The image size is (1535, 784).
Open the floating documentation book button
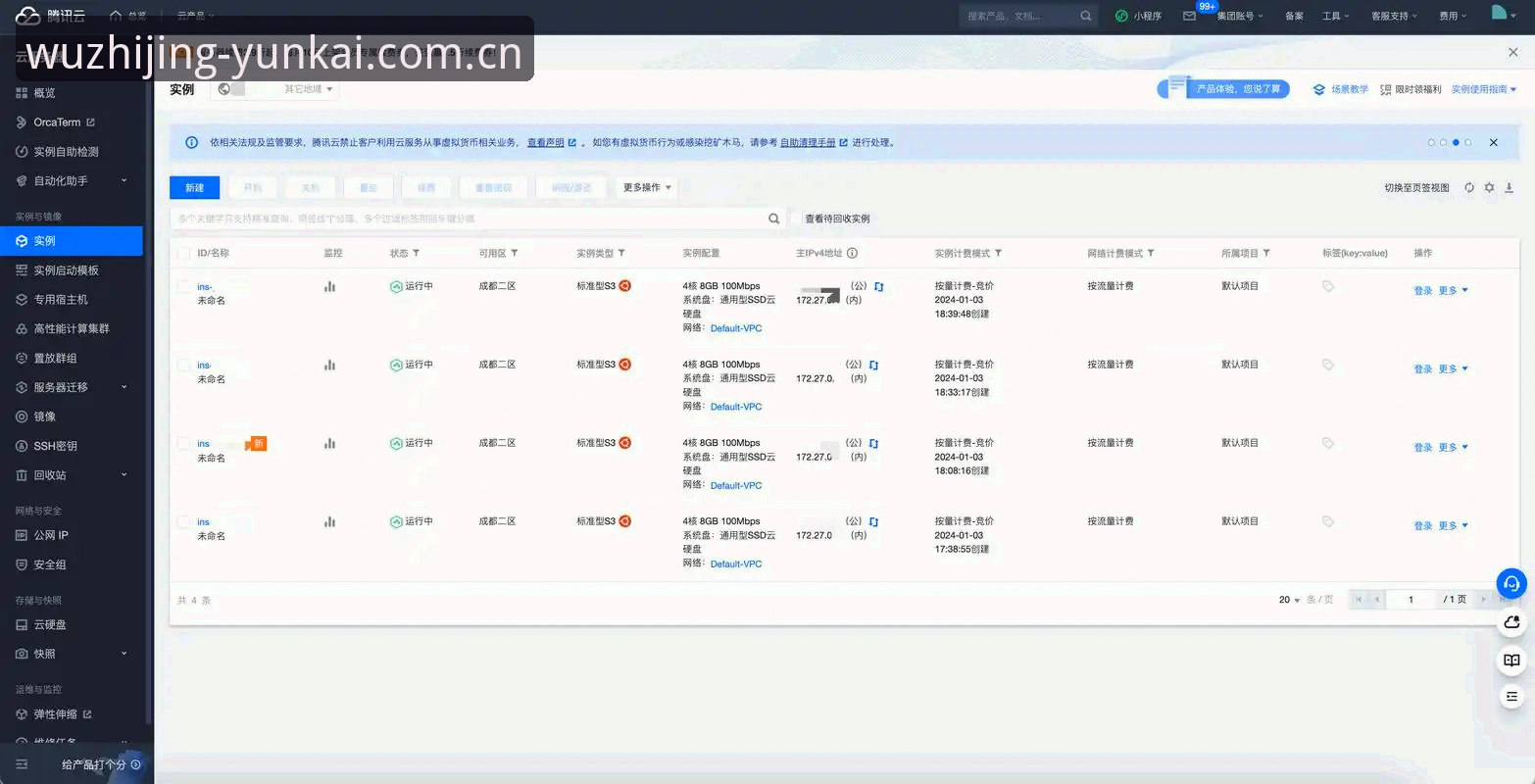coord(1511,661)
